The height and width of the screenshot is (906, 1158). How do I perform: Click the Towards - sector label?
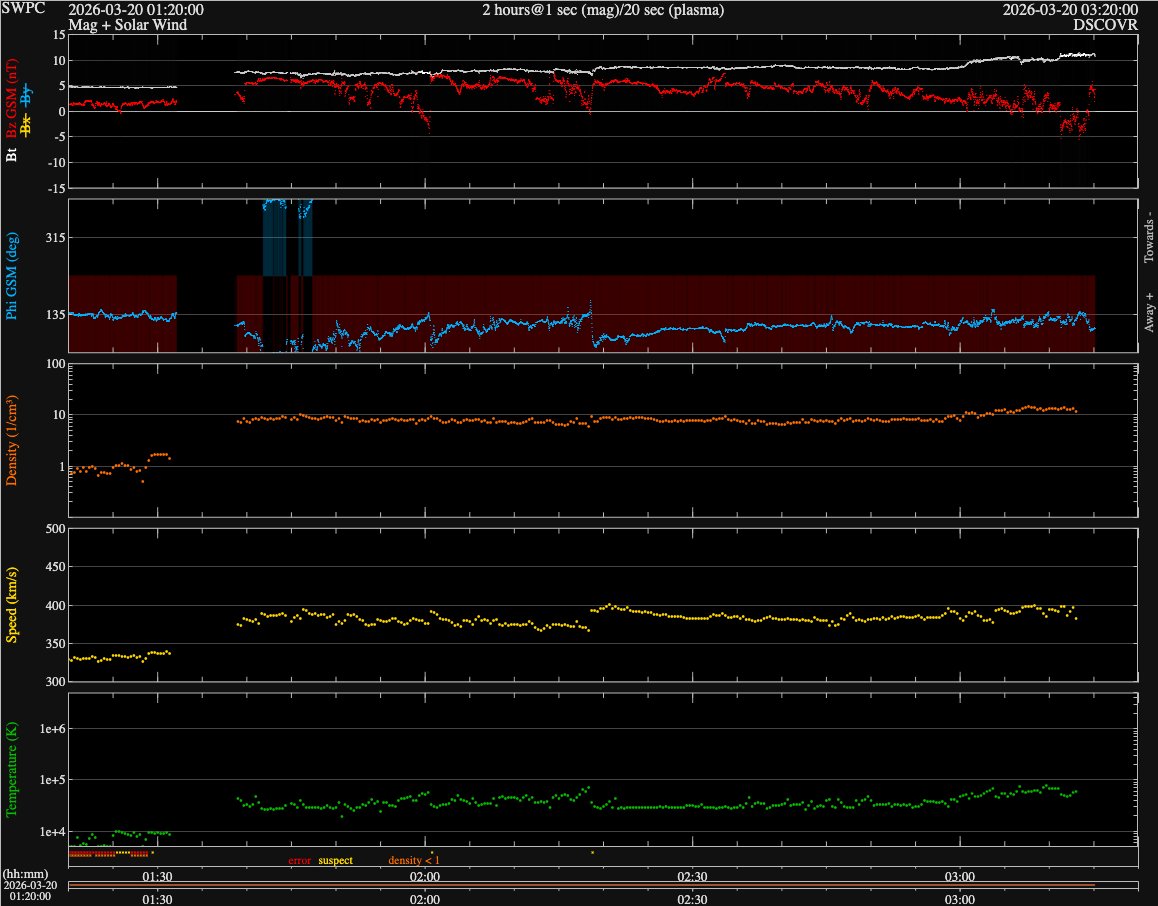(1148, 237)
